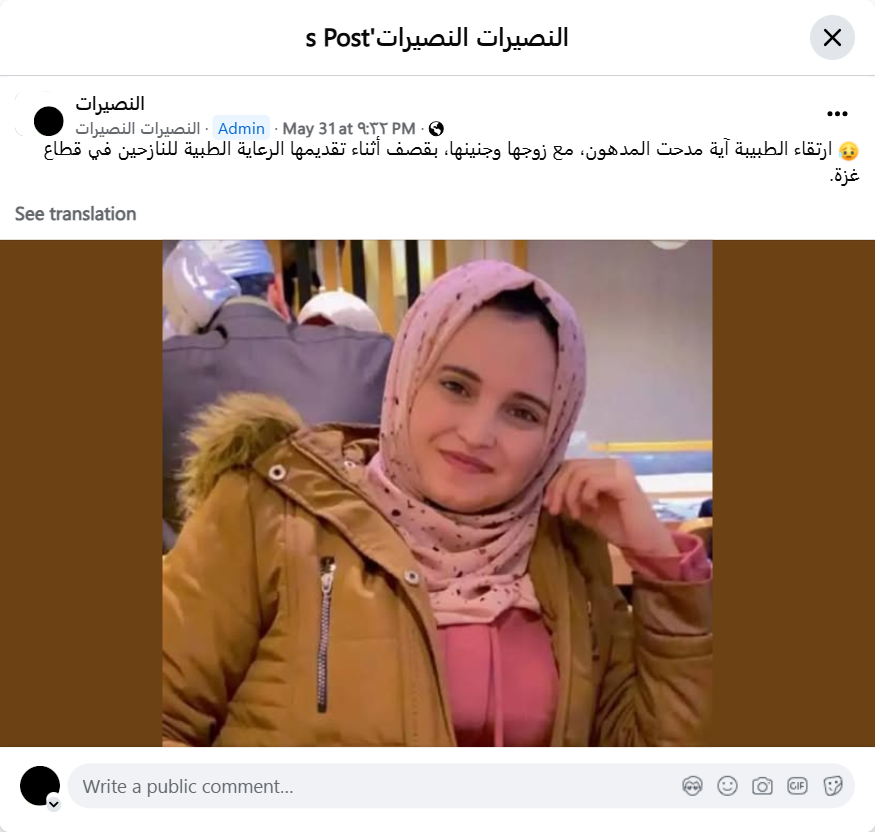The image size is (875, 832).
Task: Click the globe public privacy icon
Action: (x=436, y=129)
